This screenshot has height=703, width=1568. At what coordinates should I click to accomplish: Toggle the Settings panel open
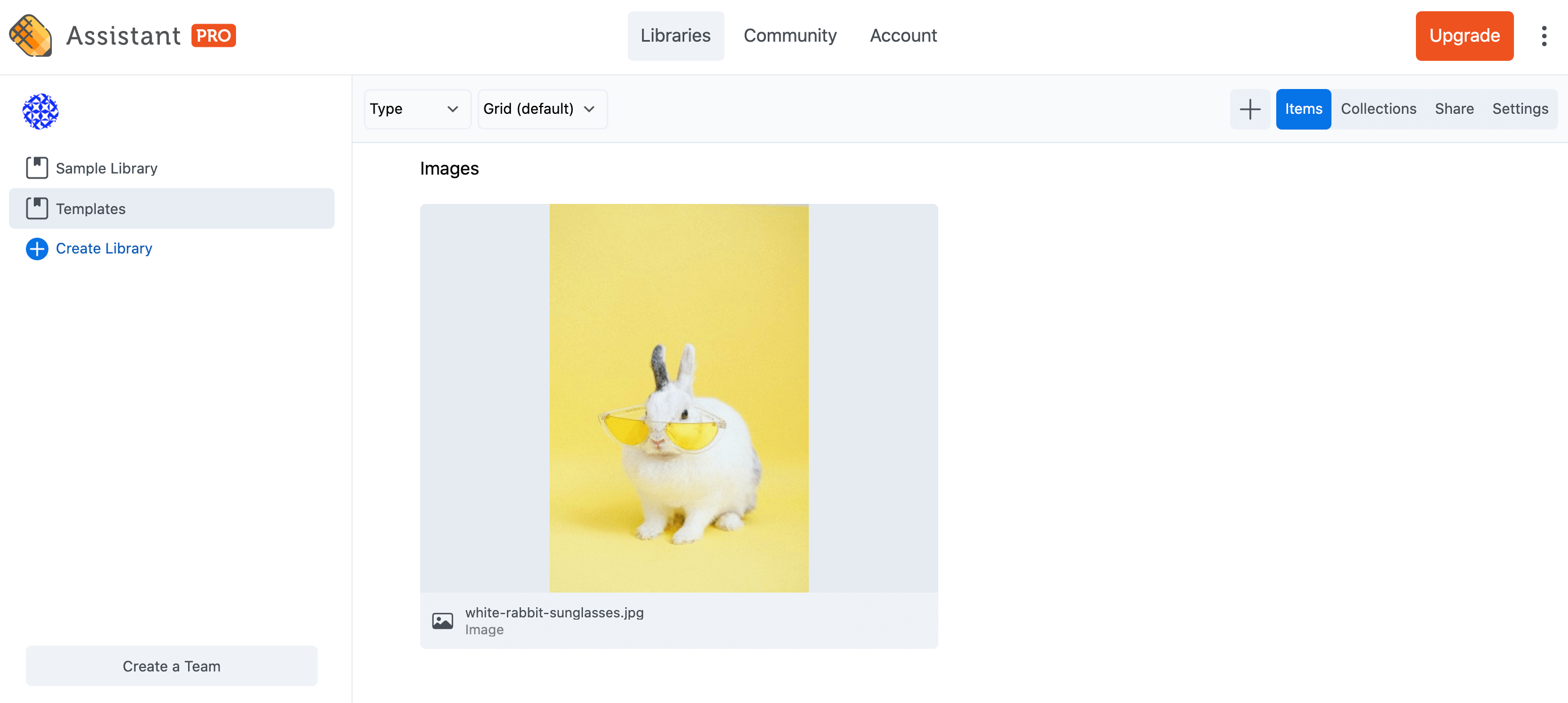[1518, 108]
